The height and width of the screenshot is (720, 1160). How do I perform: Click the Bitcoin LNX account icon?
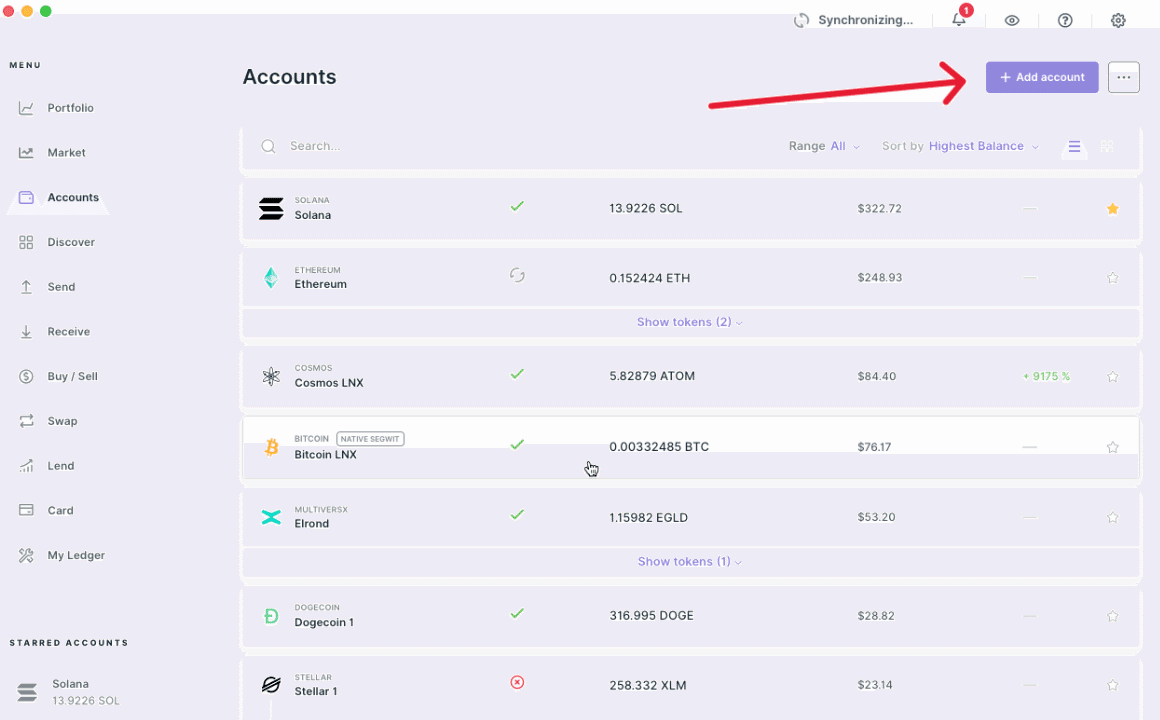tap(271, 447)
